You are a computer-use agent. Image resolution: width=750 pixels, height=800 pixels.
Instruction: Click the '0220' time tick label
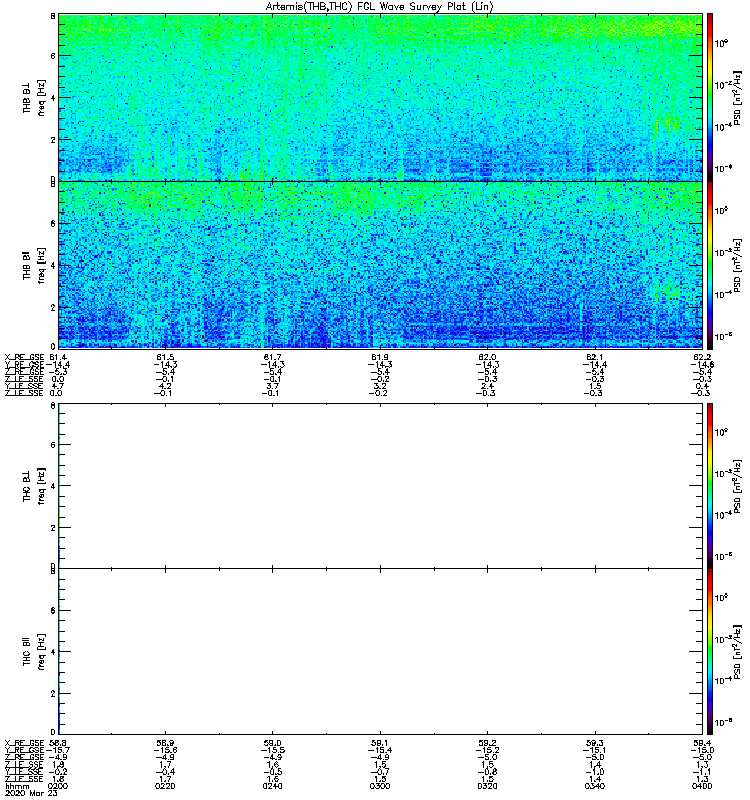pos(165,786)
